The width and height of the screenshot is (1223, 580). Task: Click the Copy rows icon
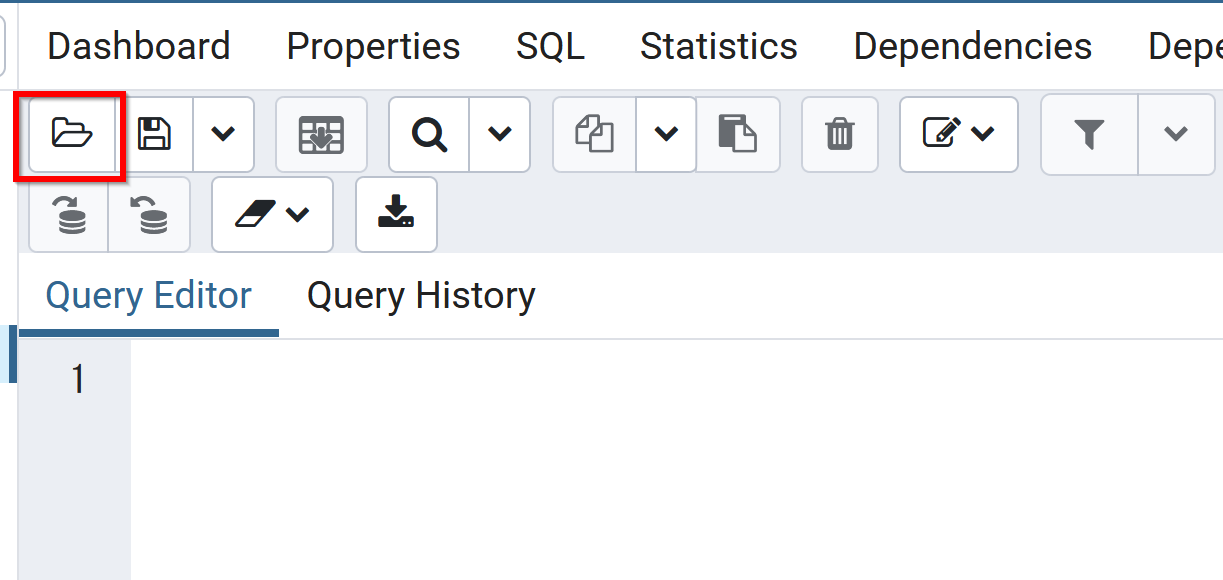(x=594, y=134)
